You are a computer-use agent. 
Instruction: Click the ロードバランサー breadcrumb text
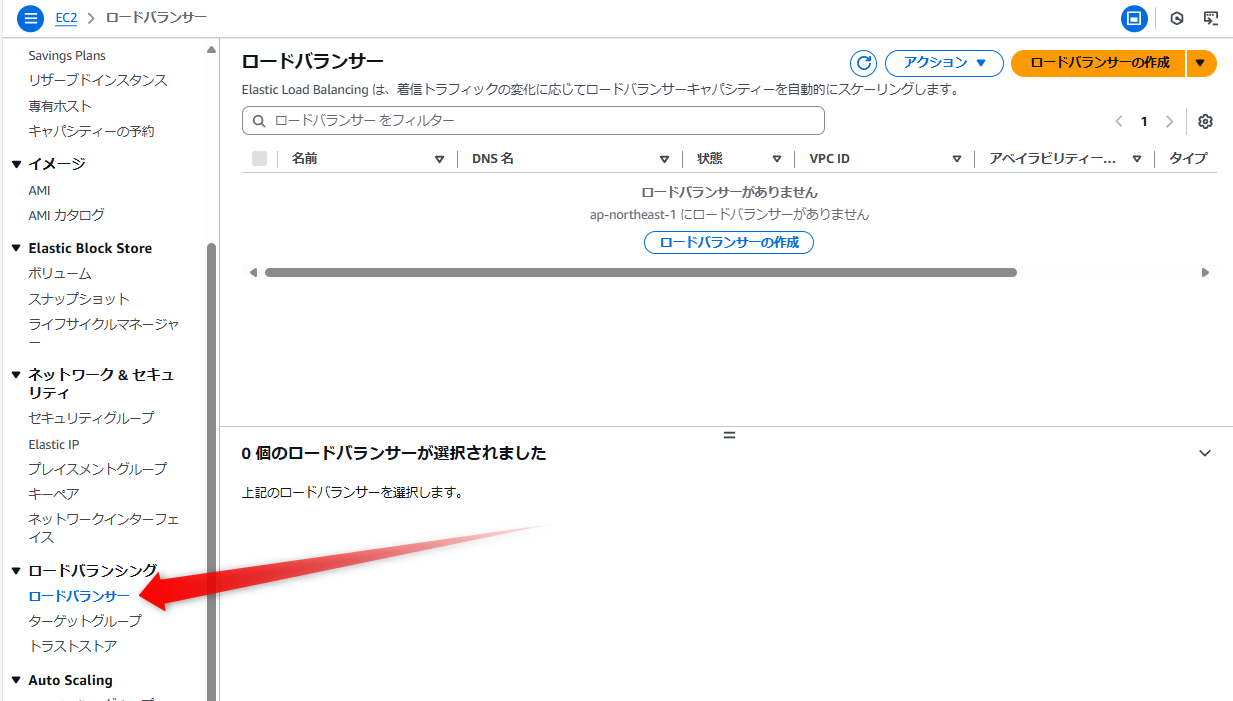[156, 18]
